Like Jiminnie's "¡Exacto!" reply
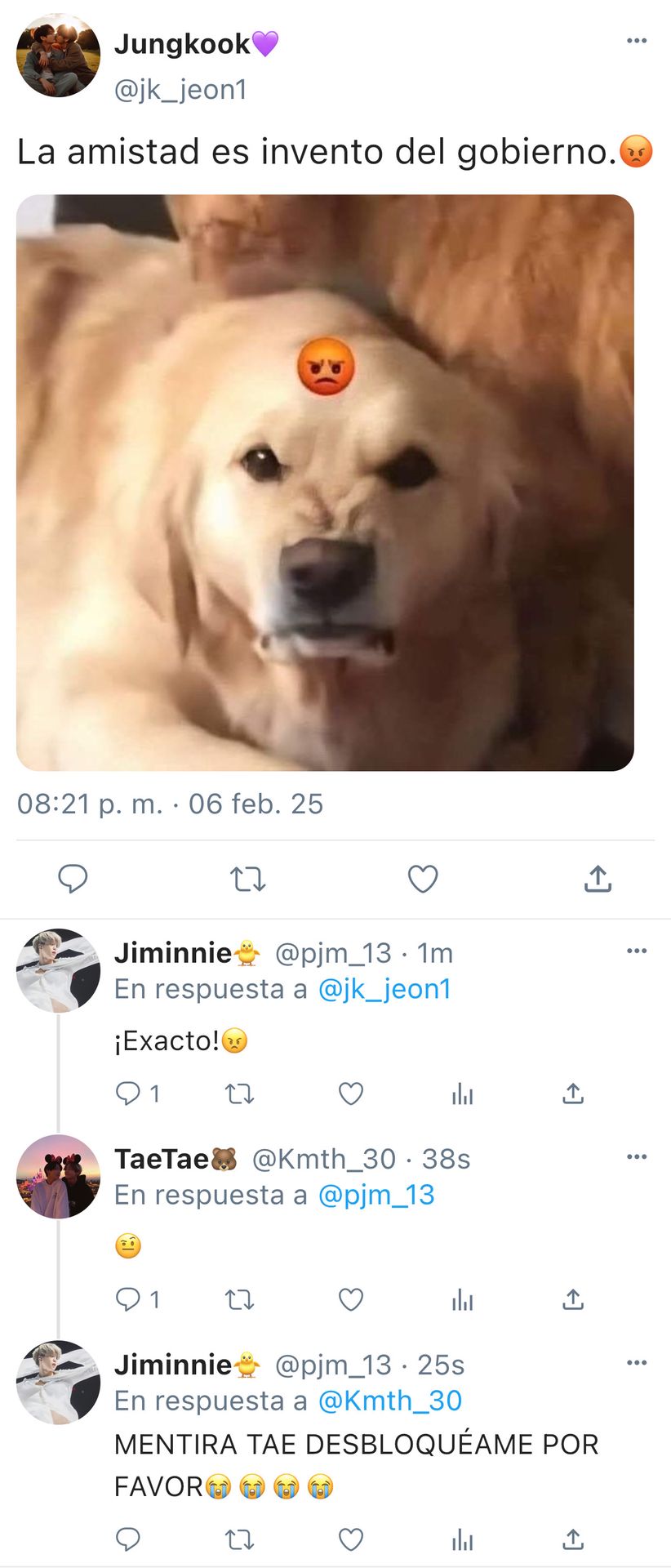671x1568 pixels. [351, 1093]
